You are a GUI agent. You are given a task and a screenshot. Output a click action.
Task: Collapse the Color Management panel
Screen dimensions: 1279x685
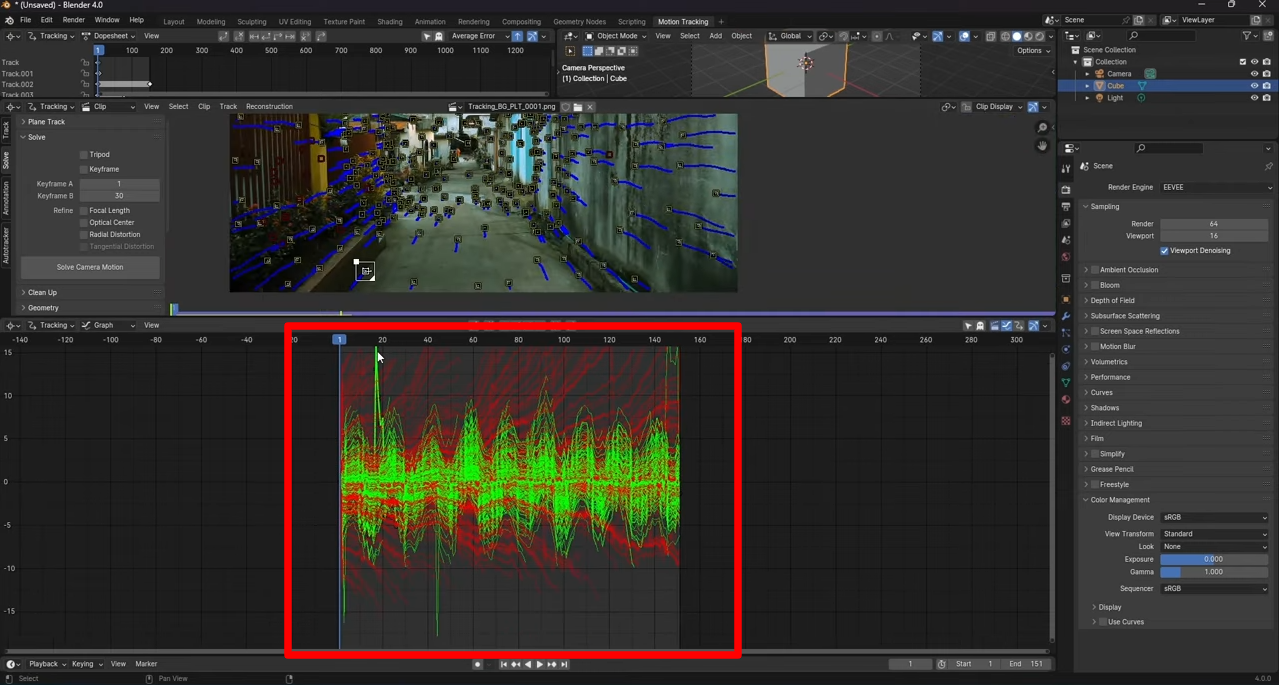click(1118, 500)
